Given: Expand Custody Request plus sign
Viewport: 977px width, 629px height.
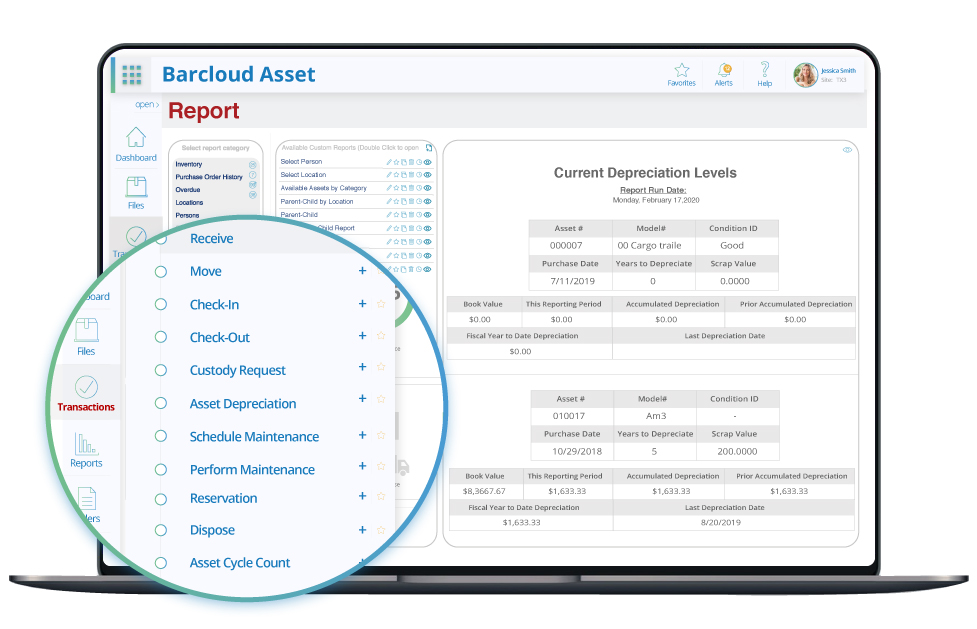Looking at the screenshot, I should point(362,367).
